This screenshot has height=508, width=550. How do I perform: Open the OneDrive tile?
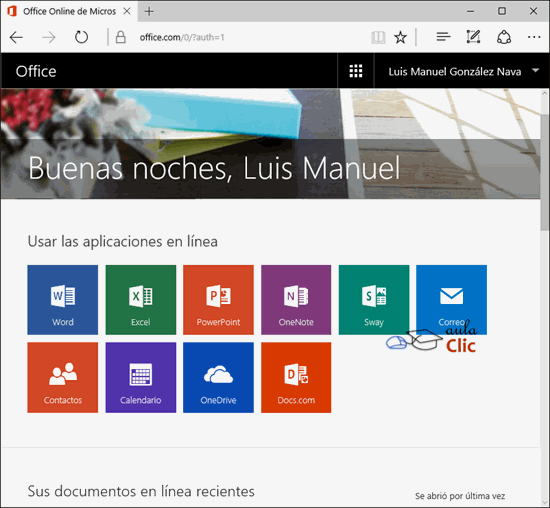[218, 377]
